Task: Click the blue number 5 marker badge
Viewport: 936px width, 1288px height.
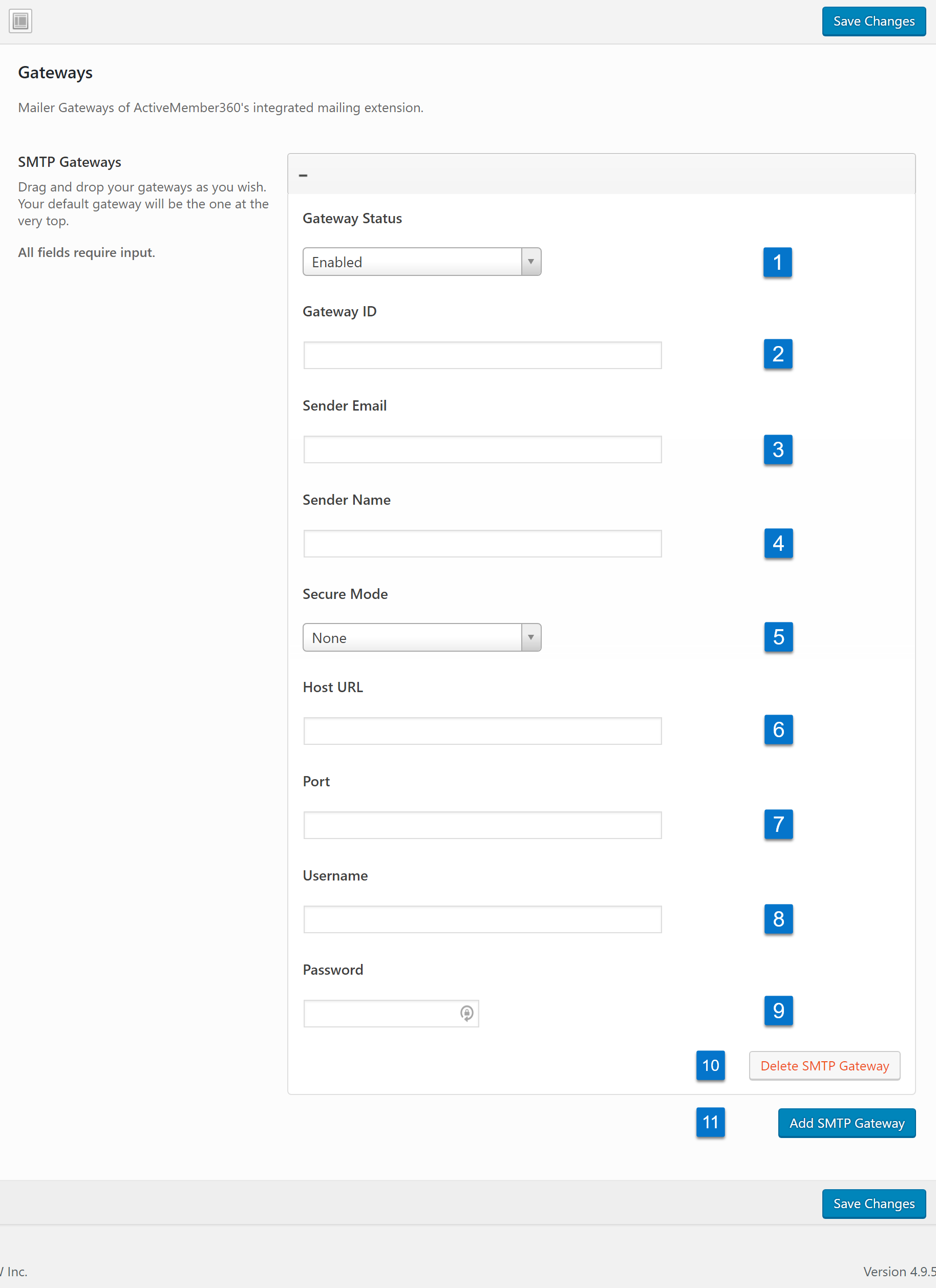Action: click(778, 637)
